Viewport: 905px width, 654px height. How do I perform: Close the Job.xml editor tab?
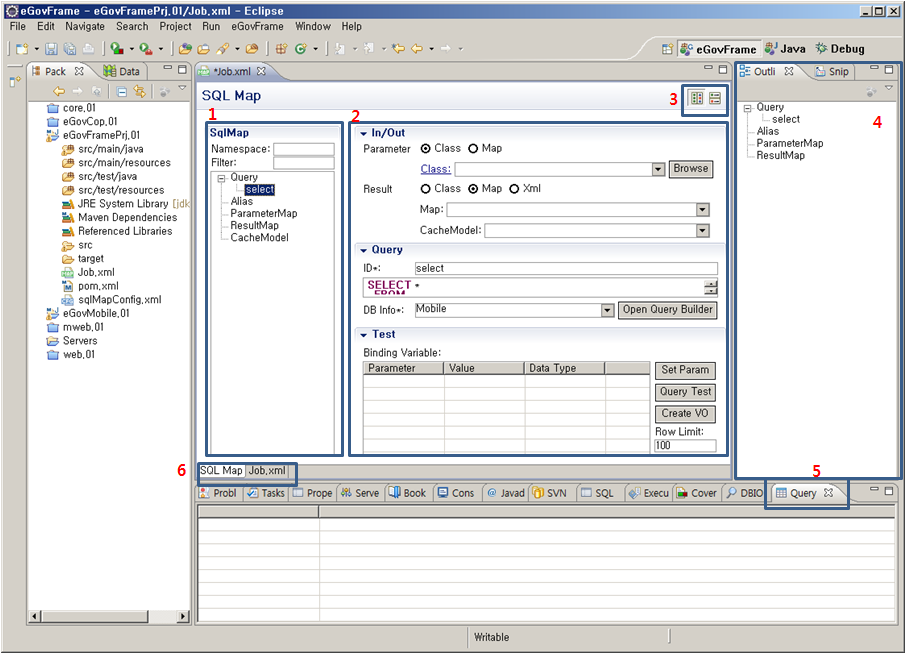coord(262,71)
